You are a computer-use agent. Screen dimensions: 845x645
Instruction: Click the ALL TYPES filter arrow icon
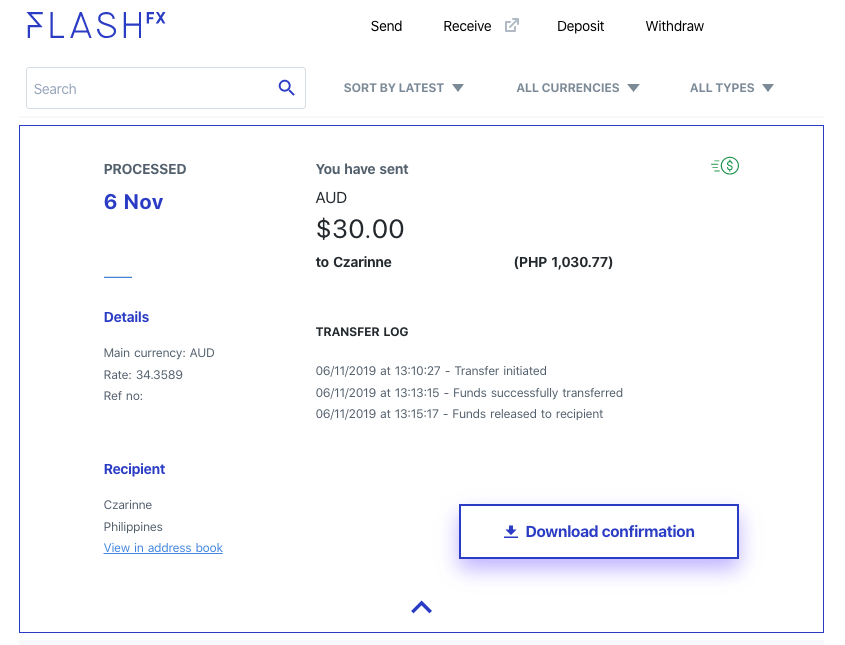click(767, 88)
